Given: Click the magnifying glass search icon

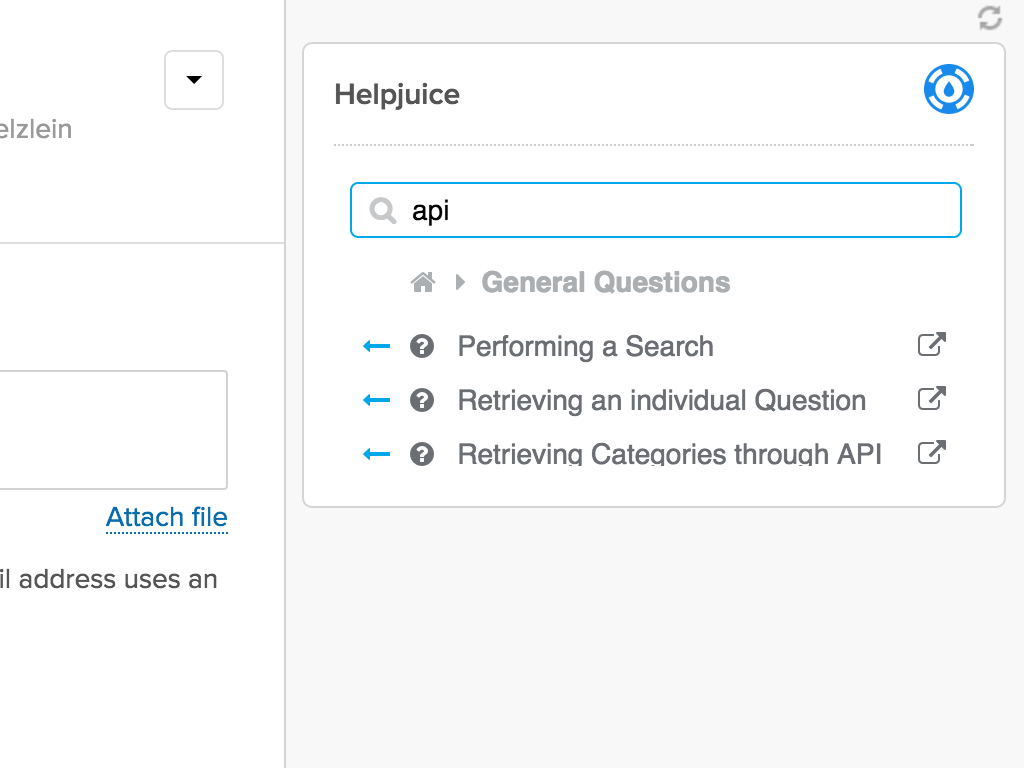Looking at the screenshot, I should [383, 211].
